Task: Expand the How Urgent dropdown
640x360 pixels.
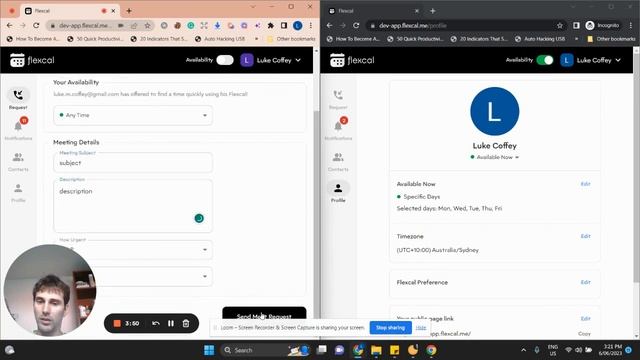Action: pos(133,249)
